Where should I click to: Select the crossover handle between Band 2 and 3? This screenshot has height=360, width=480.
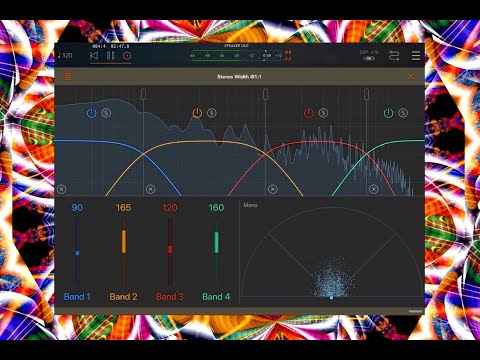coord(266,94)
